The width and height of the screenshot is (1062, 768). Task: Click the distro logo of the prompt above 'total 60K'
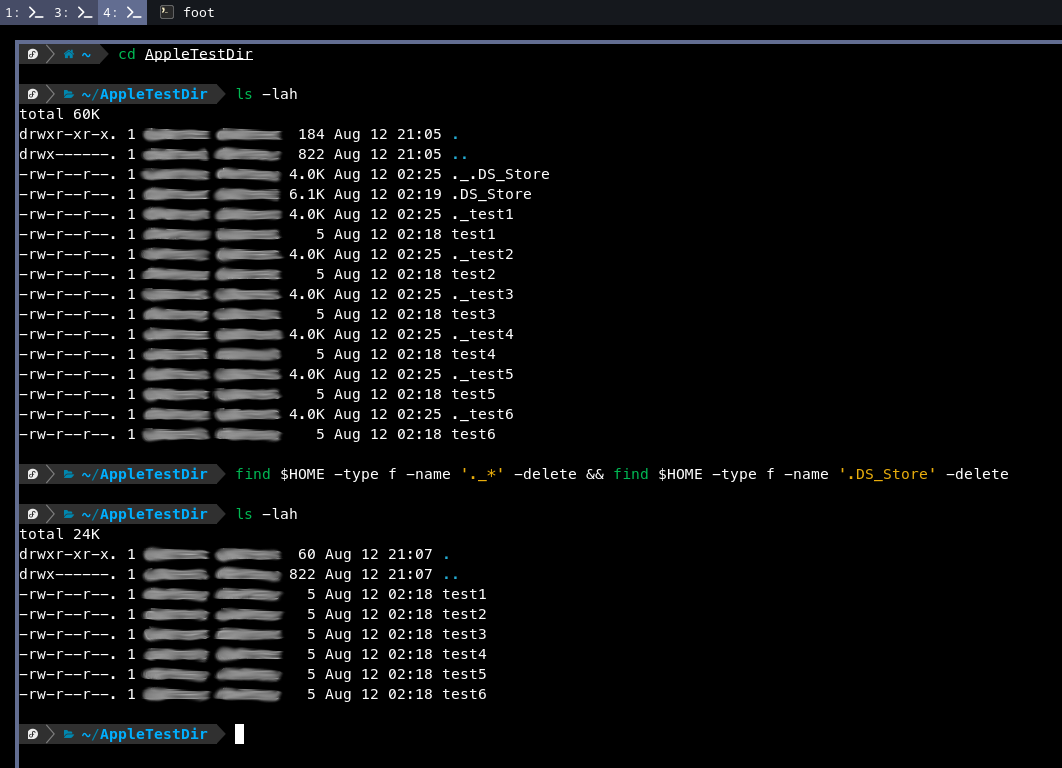33,94
